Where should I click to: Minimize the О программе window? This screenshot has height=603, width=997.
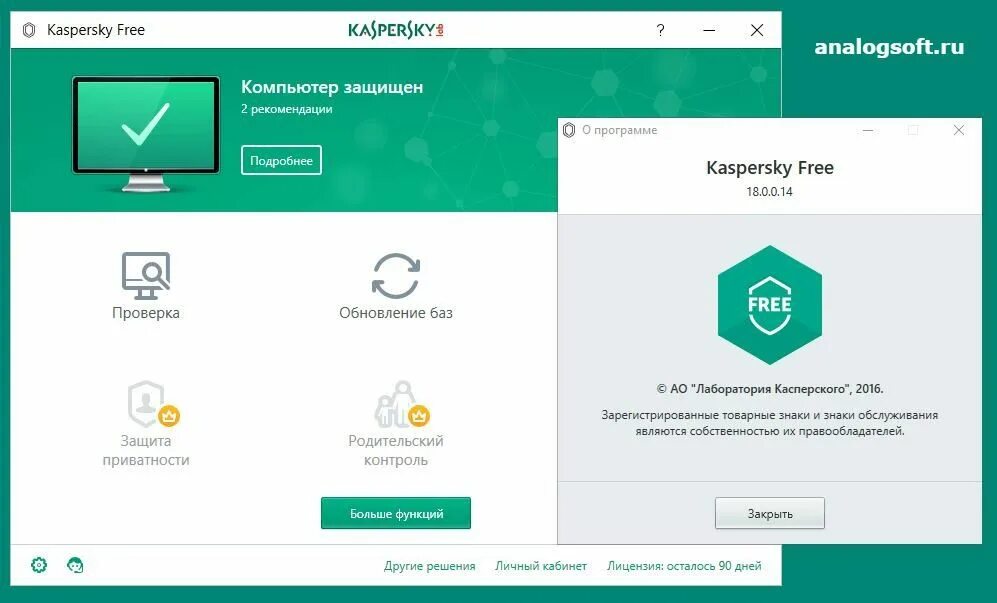[867, 130]
